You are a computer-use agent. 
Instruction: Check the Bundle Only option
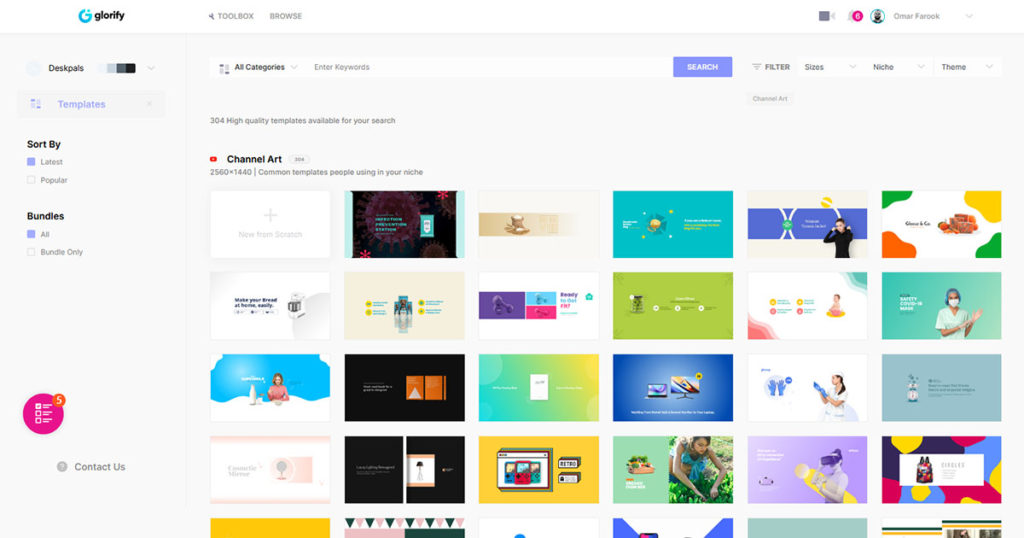[x=31, y=251]
